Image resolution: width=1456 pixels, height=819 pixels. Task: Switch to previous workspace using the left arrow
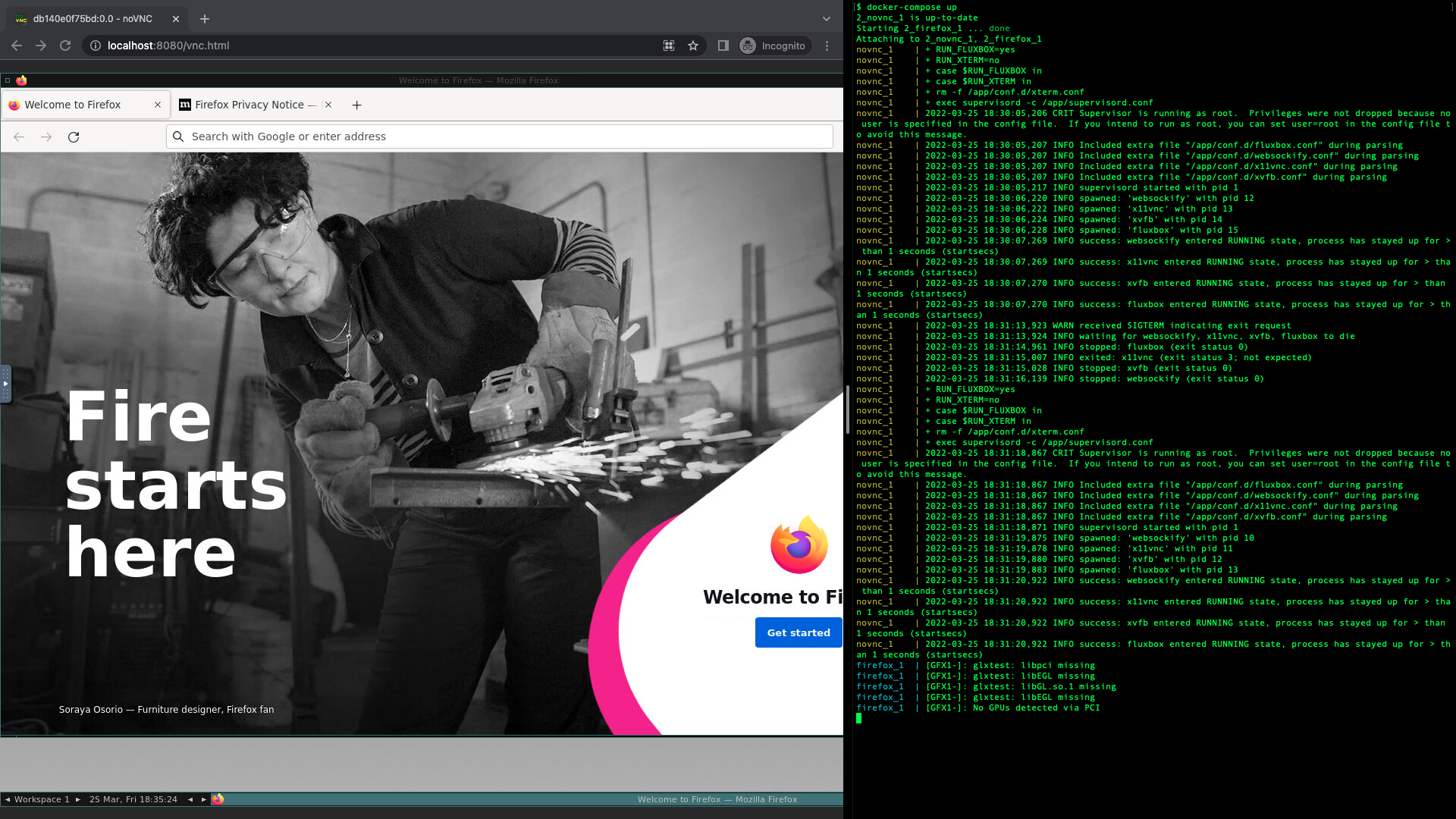tap(8, 799)
